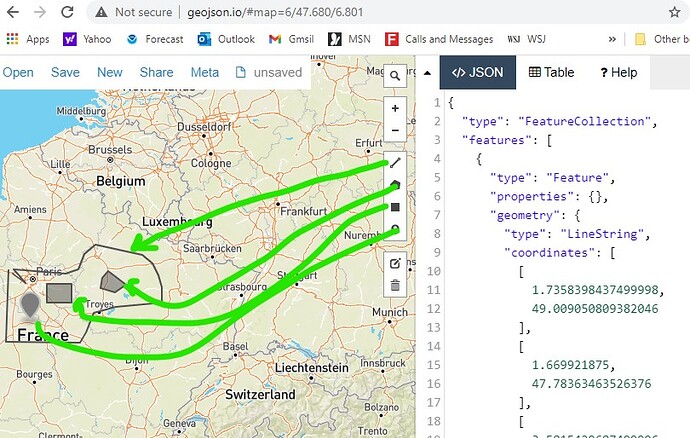
Task: Open the Help tab
Action: [x=618, y=72]
